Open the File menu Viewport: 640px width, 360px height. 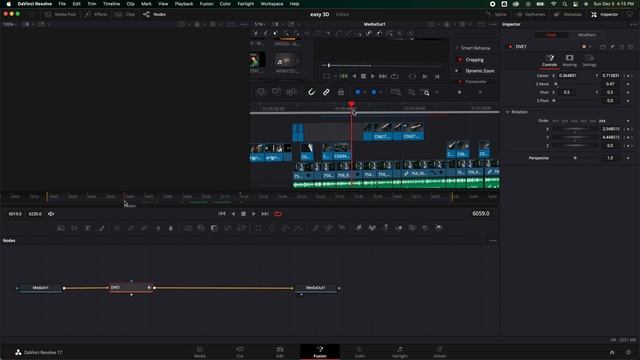[x=62, y=4]
